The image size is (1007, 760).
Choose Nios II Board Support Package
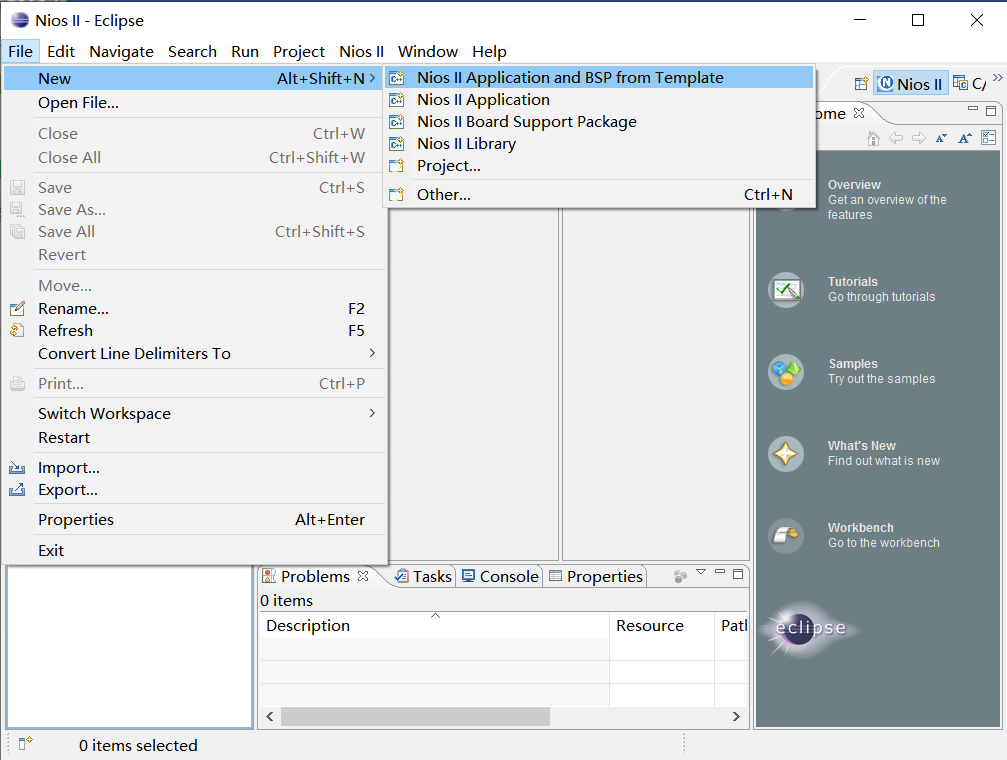tap(526, 121)
